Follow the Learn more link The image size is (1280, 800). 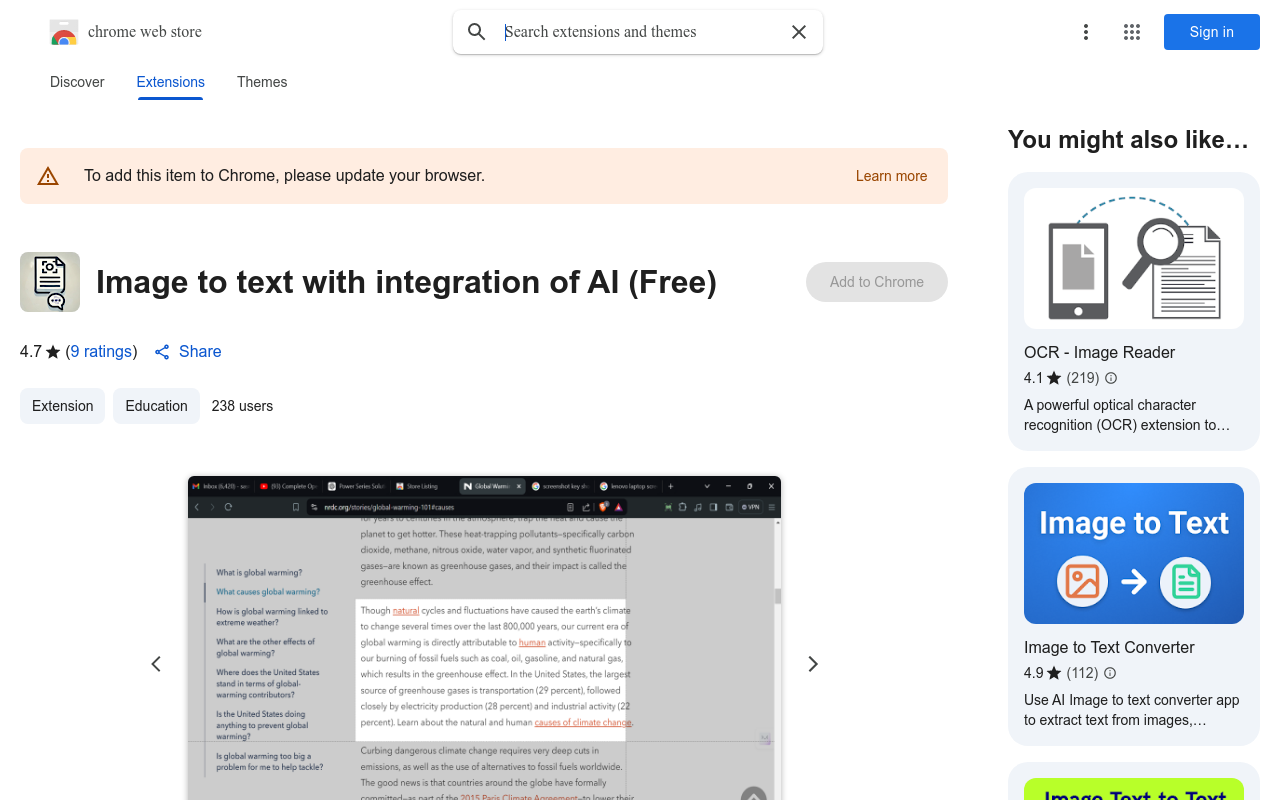pos(892,176)
